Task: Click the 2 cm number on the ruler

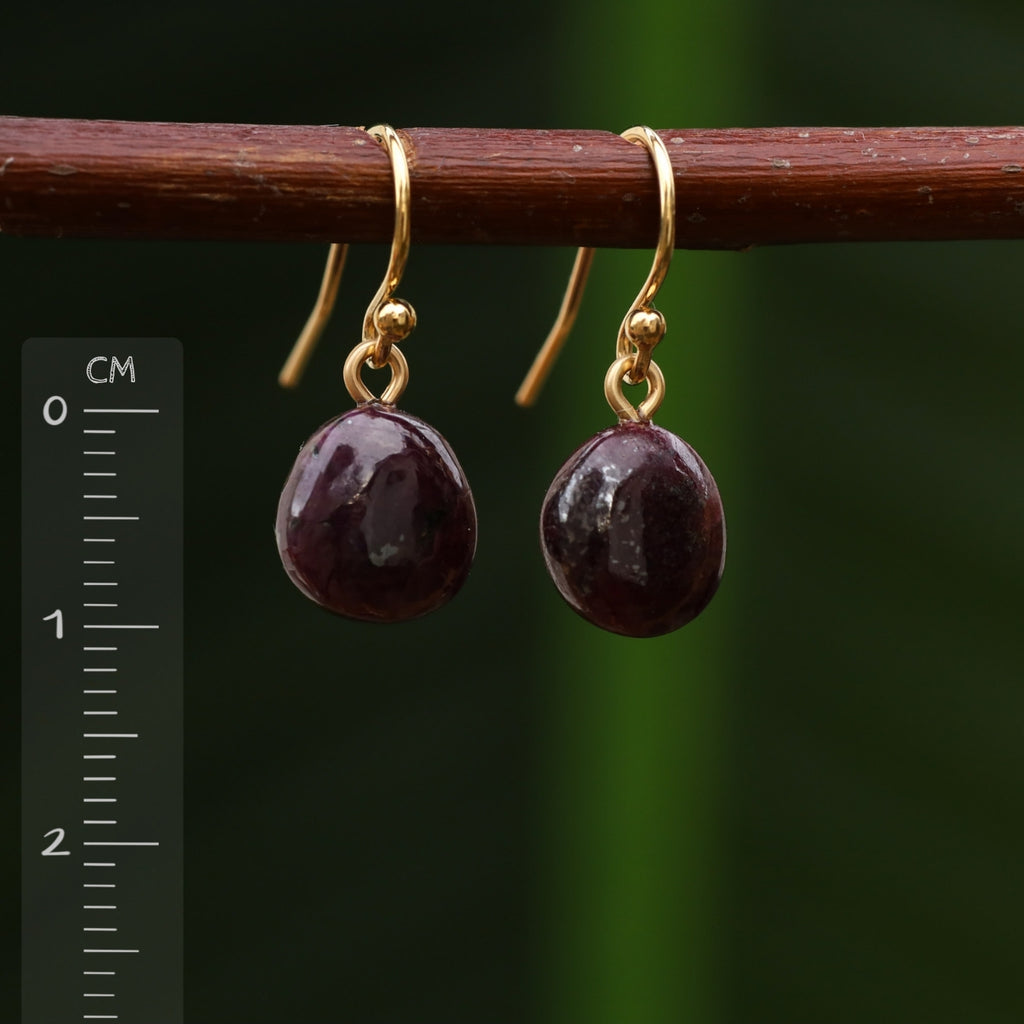Action: pyautogui.click(x=55, y=843)
